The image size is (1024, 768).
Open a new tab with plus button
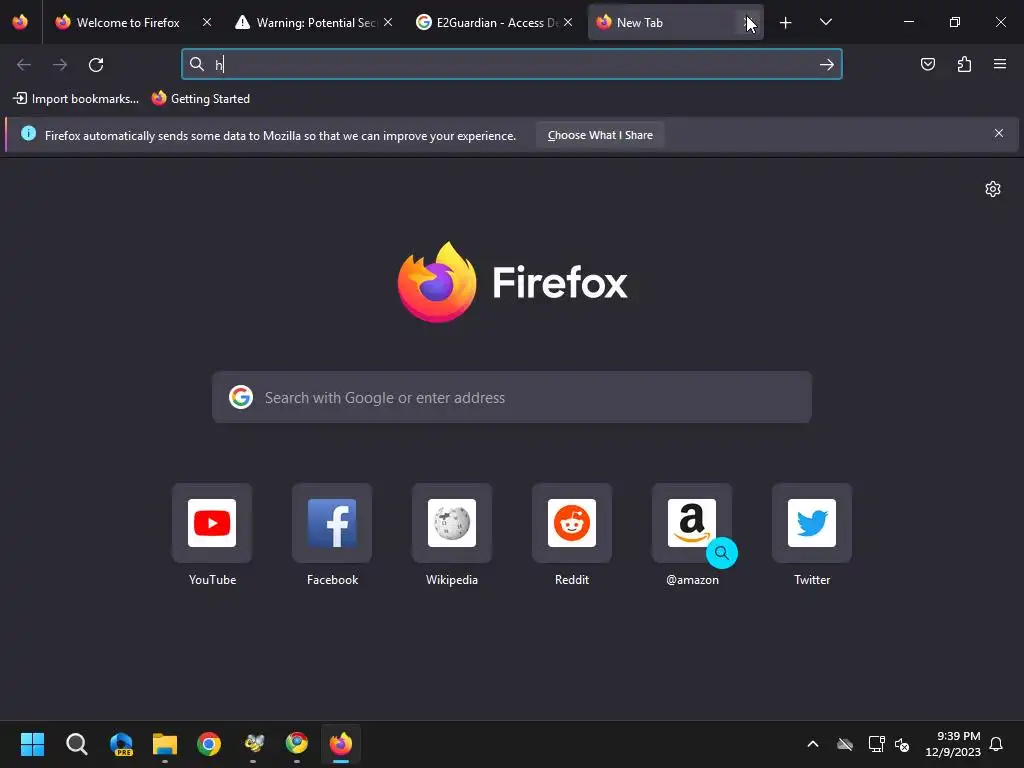pos(786,23)
